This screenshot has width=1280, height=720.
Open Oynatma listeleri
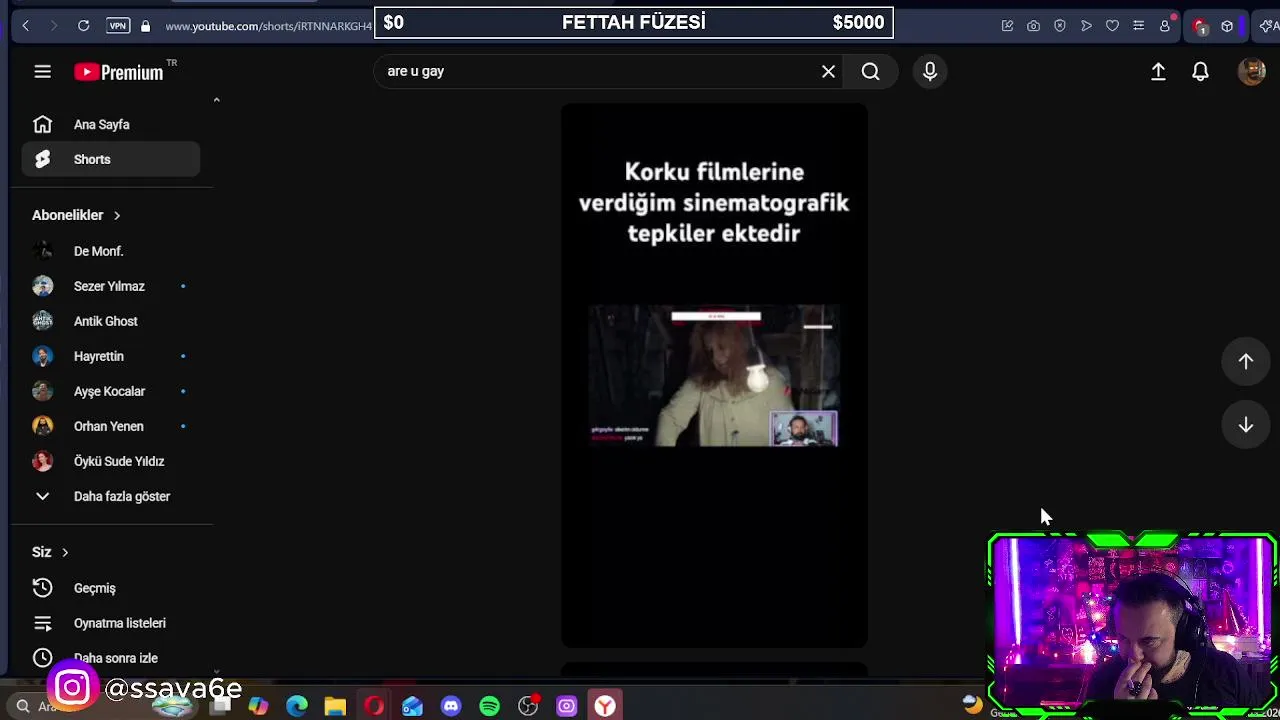point(110,623)
